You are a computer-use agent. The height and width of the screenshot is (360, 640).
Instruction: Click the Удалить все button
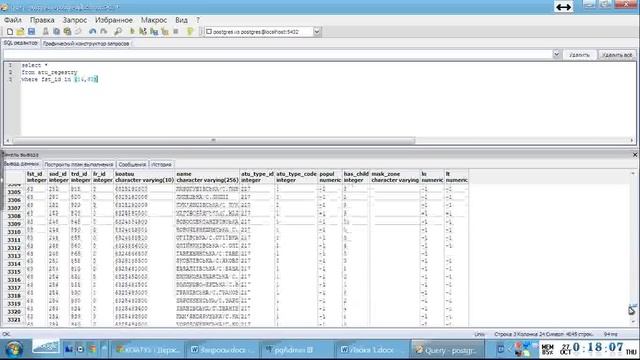click(617, 55)
